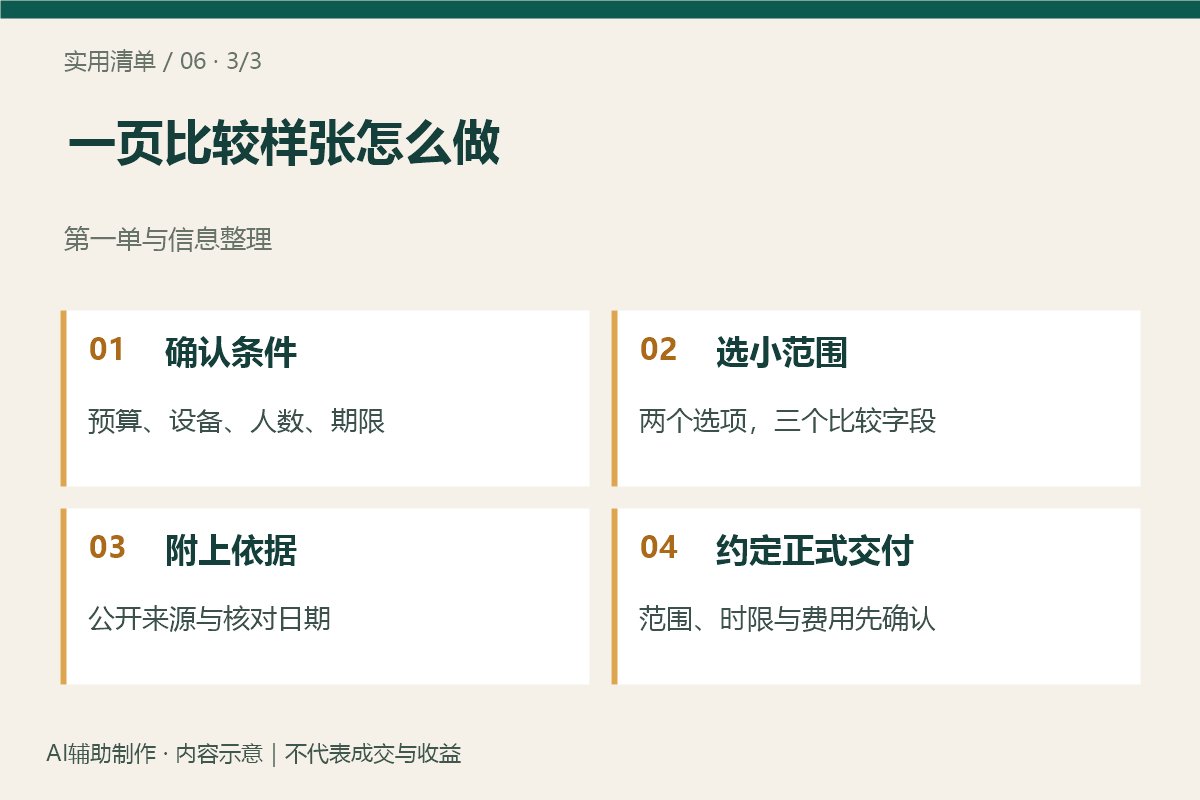1200x800 pixels.
Task: Click the text 范围、时限与费用先确认
Action: pyautogui.click(x=788, y=619)
